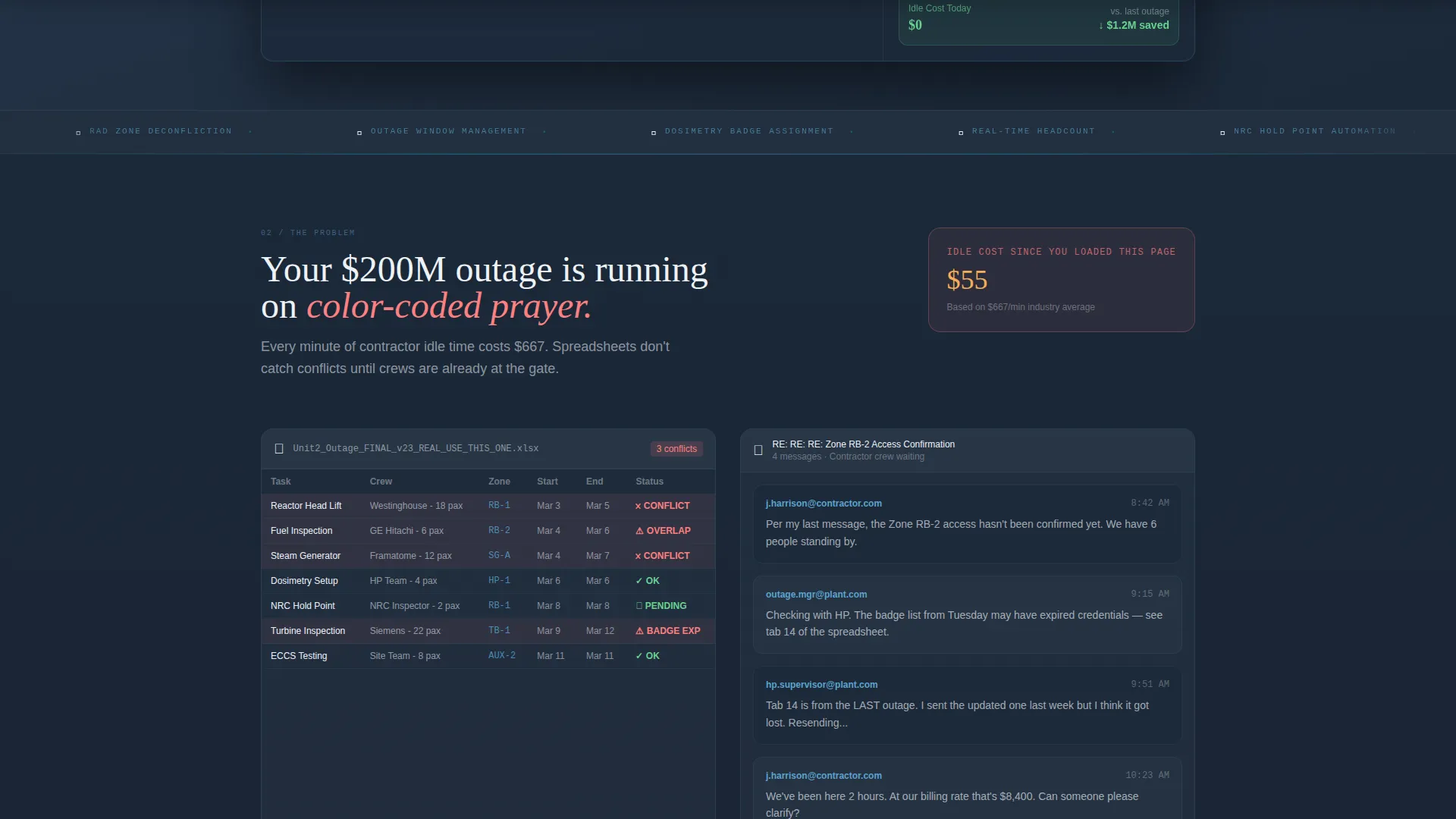Click the spreadsheet file icon beside Unit2_Outage filename
Screen dimensions: 1456x819
coord(279,449)
